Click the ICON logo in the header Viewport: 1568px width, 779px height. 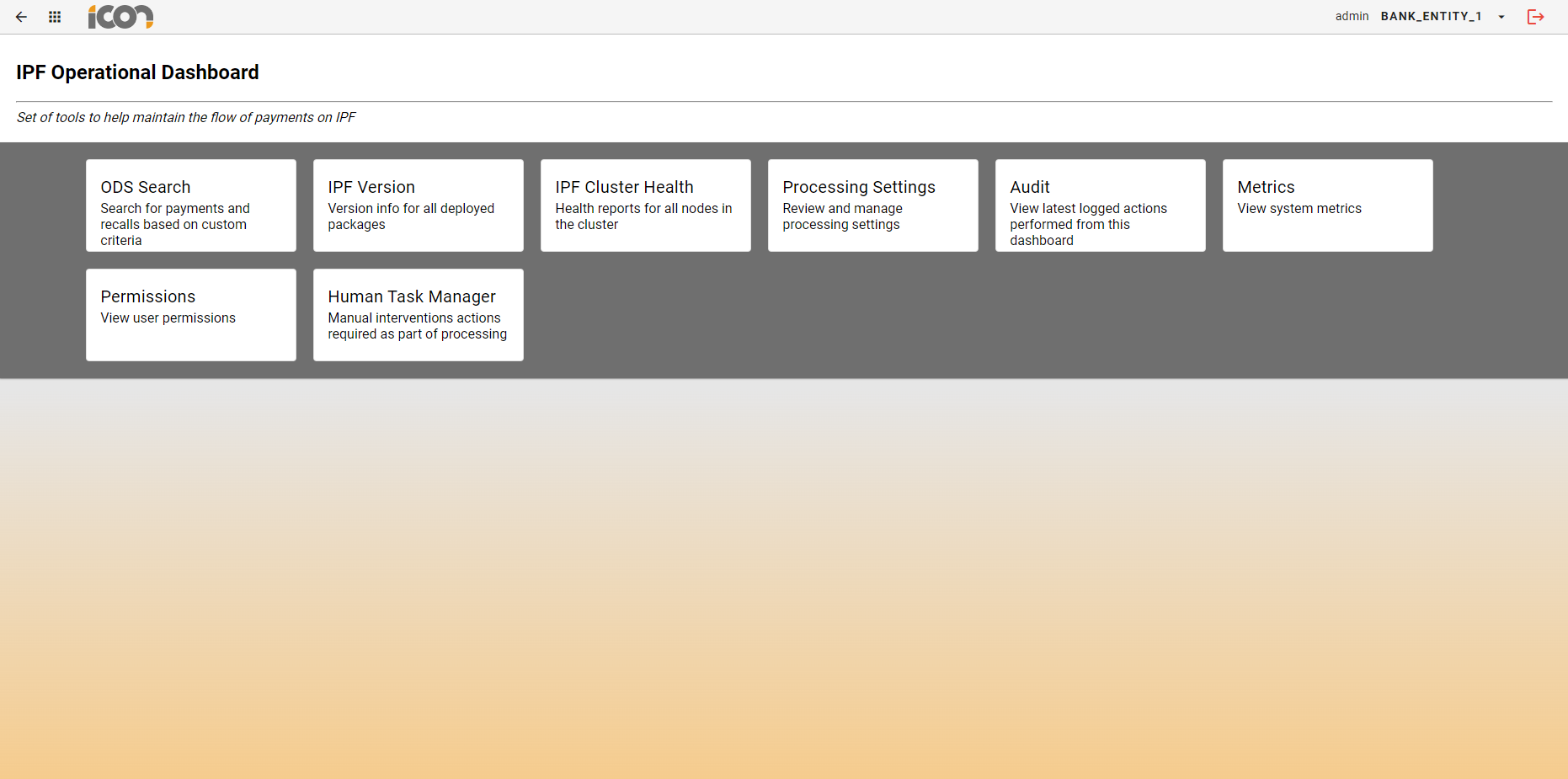(x=120, y=16)
